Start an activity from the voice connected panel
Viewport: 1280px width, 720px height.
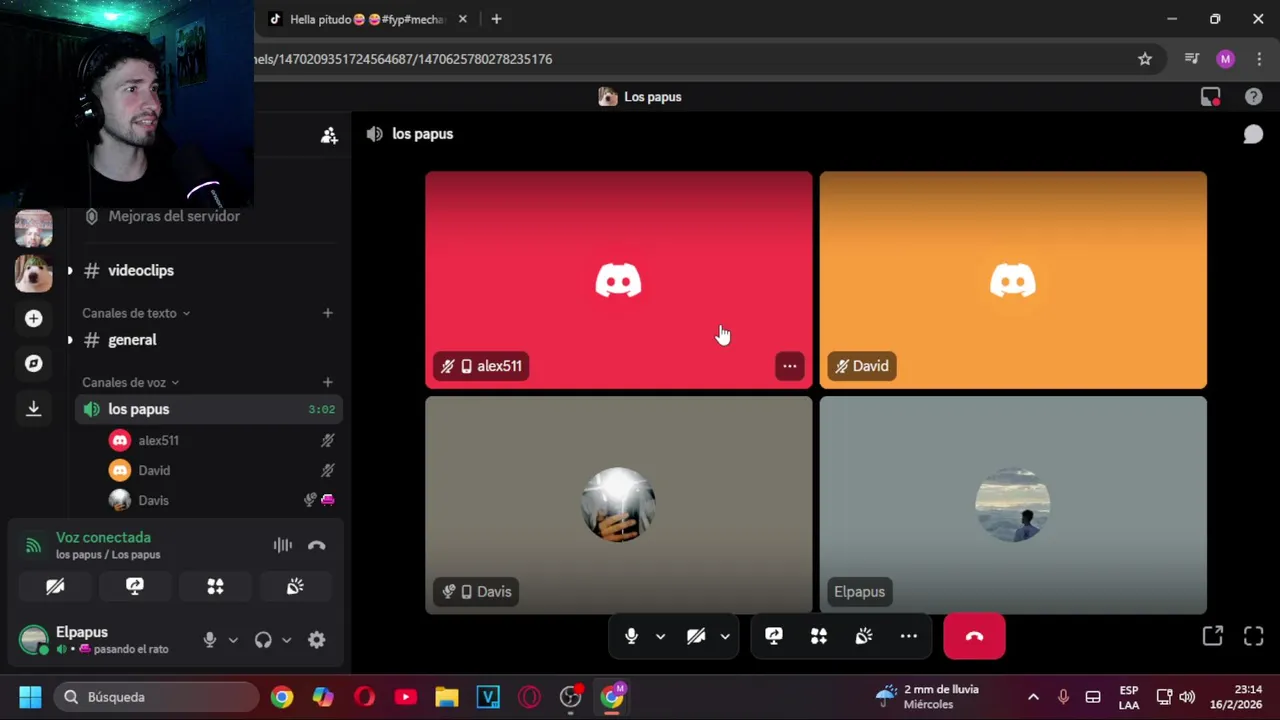[215, 587]
